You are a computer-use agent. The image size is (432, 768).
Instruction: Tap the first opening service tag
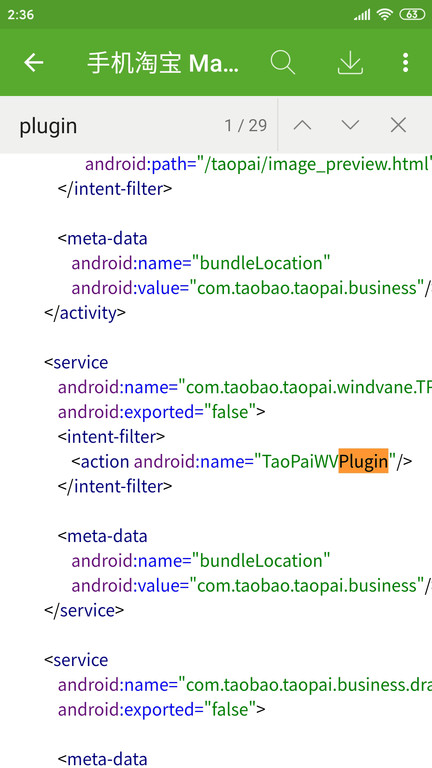(x=76, y=362)
